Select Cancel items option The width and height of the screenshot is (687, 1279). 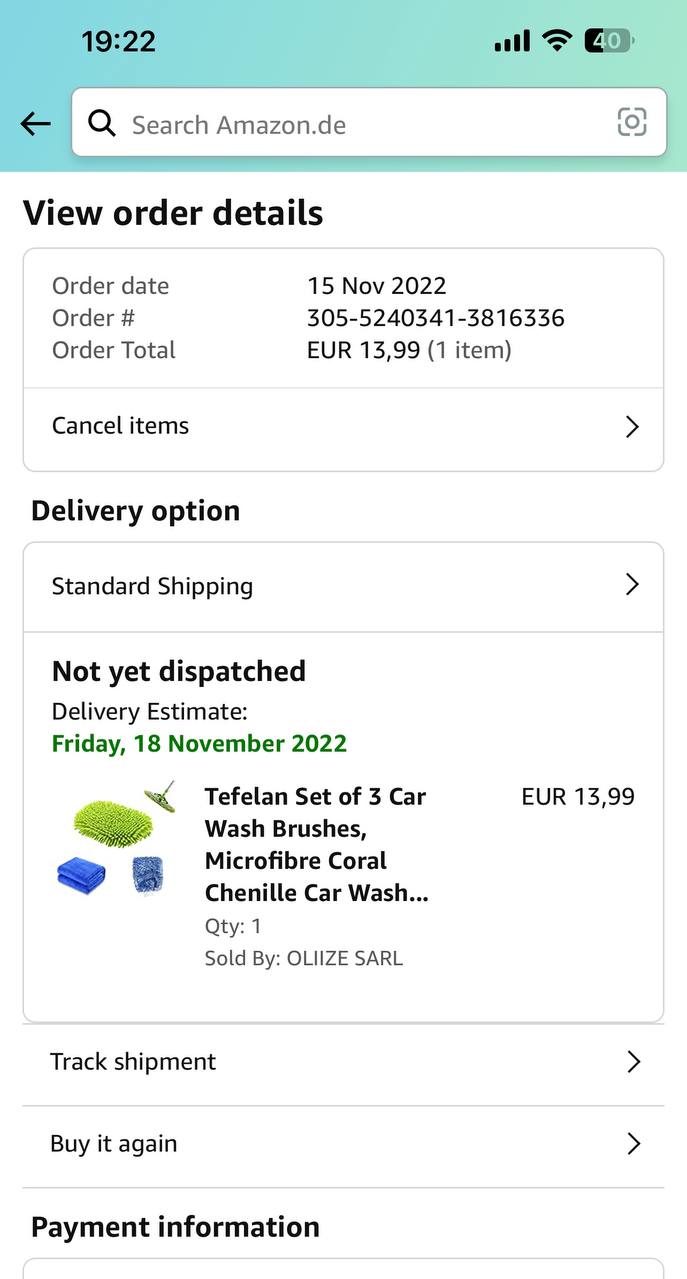(121, 426)
